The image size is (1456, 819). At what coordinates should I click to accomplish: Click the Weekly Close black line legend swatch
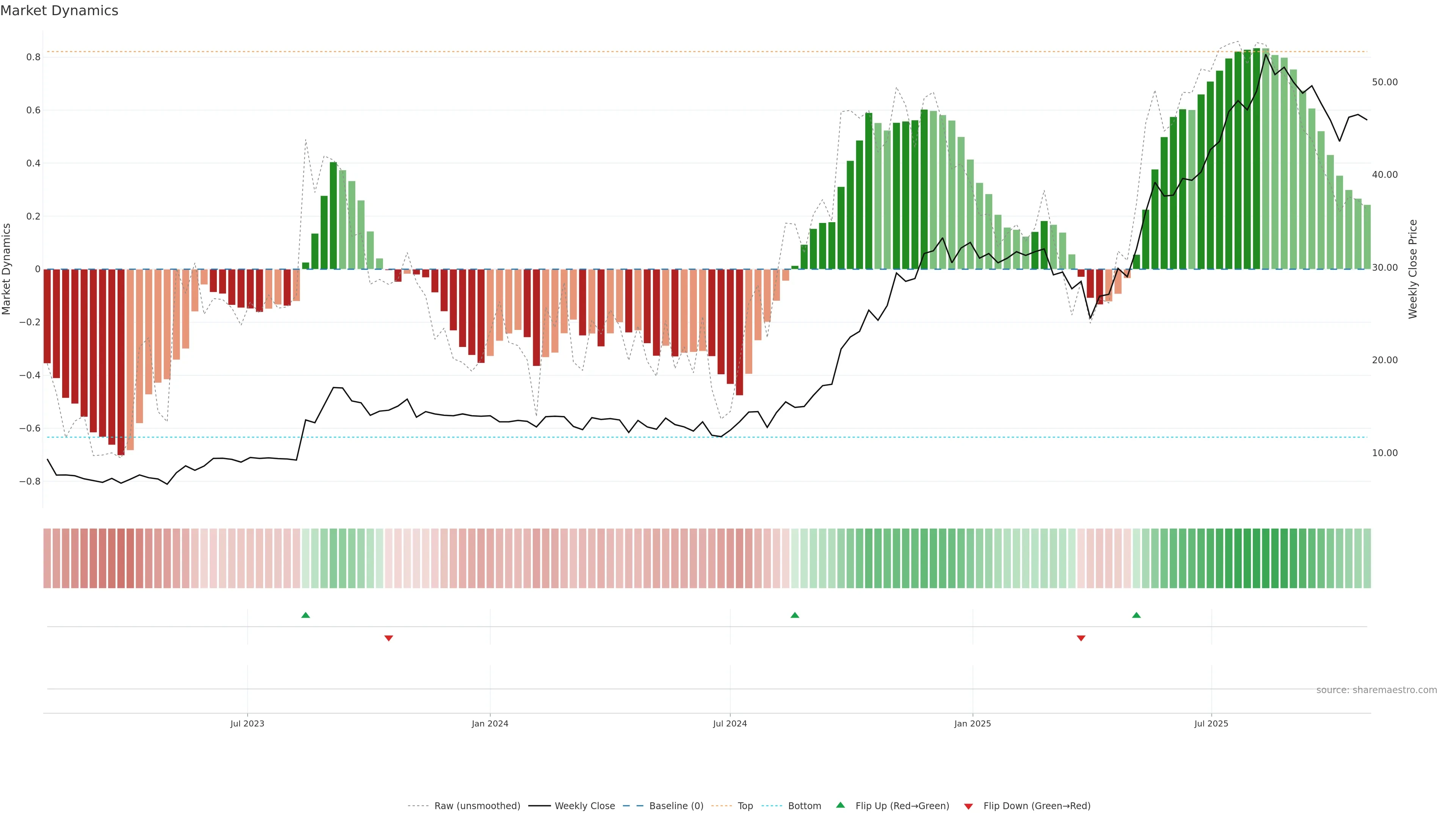pos(539,806)
